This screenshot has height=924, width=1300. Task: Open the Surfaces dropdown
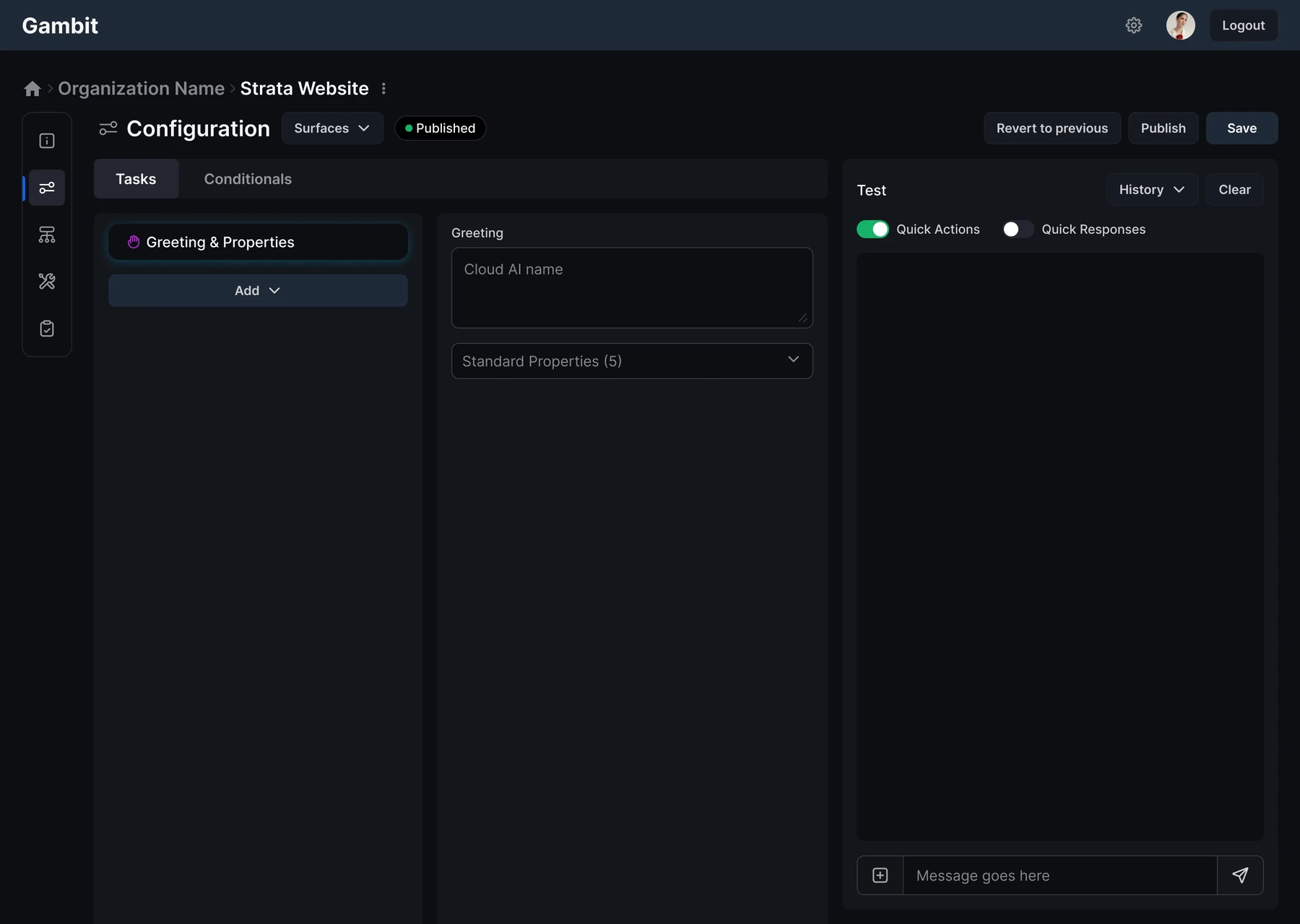point(332,128)
